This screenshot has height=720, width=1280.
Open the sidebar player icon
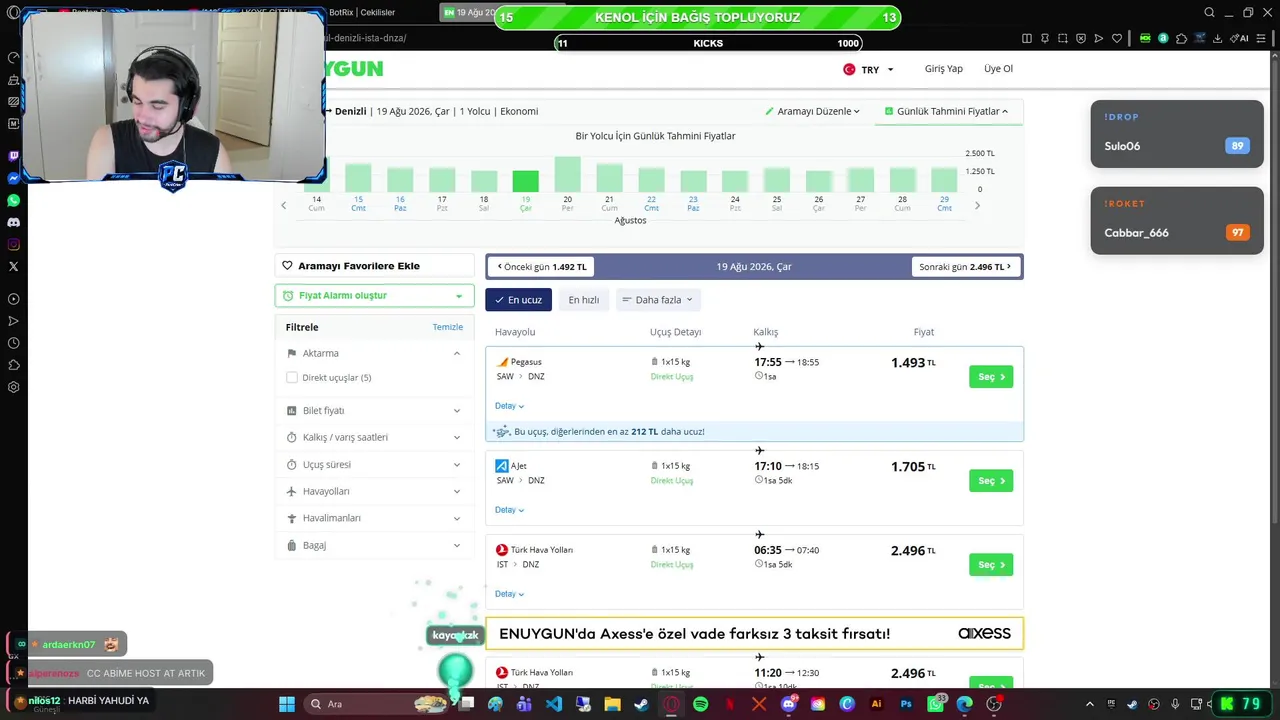coord(13,299)
